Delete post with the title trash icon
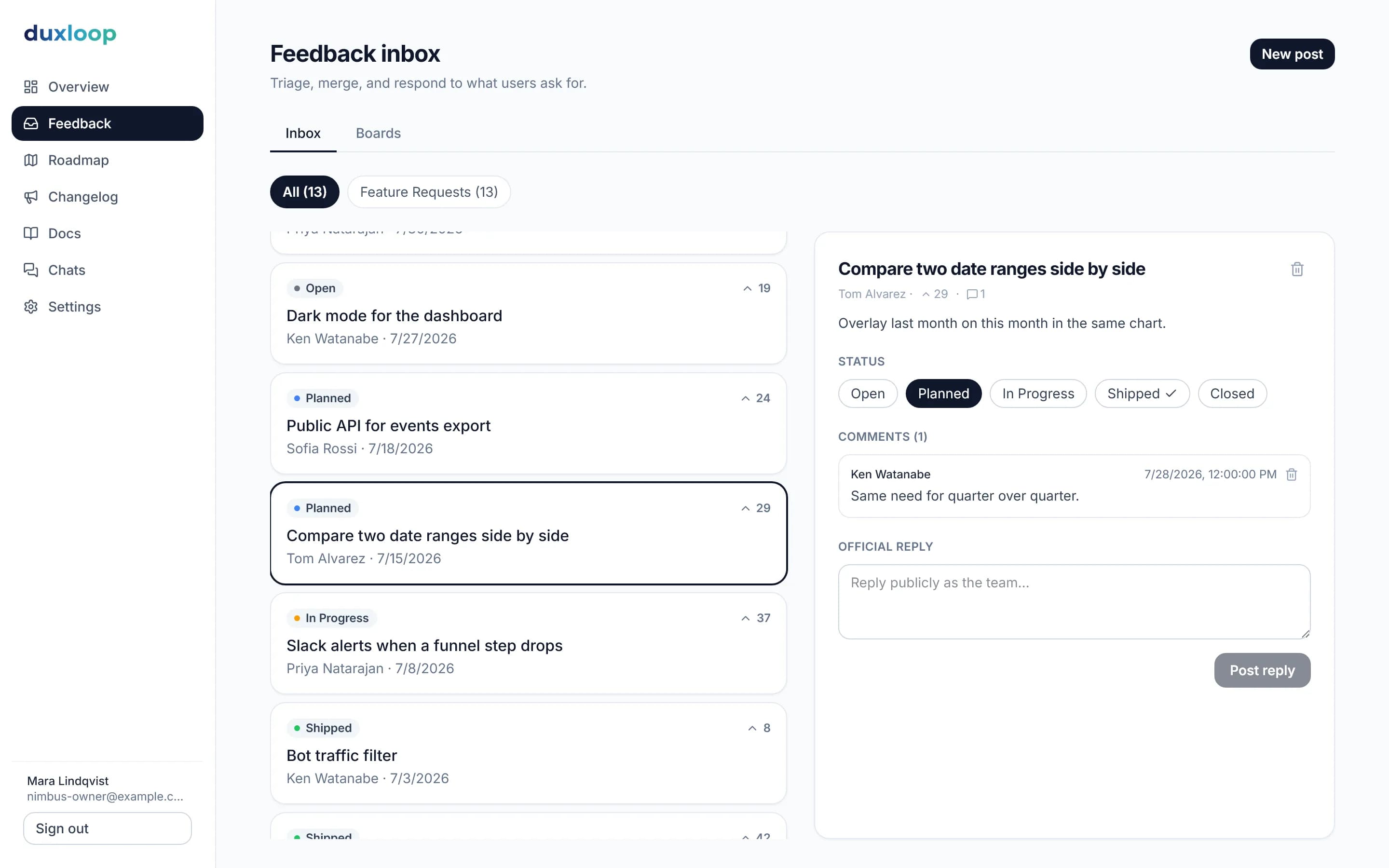Viewport: 1389px width, 868px height. pyautogui.click(x=1297, y=269)
